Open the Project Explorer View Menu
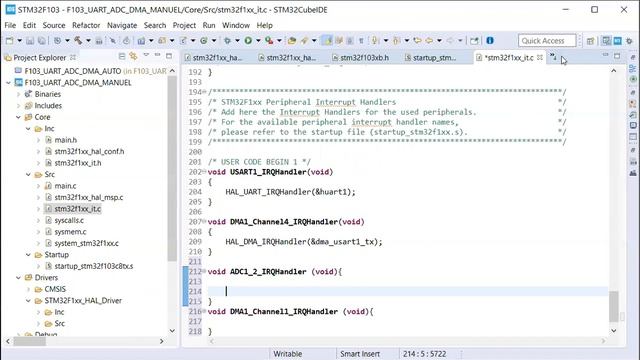This screenshot has width=640, height=360. point(146,56)
